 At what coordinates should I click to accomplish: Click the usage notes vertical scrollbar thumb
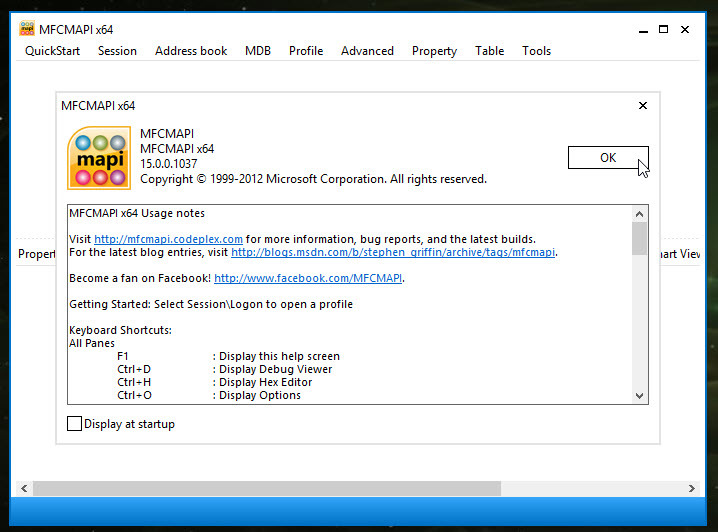[x=639, y=239]
